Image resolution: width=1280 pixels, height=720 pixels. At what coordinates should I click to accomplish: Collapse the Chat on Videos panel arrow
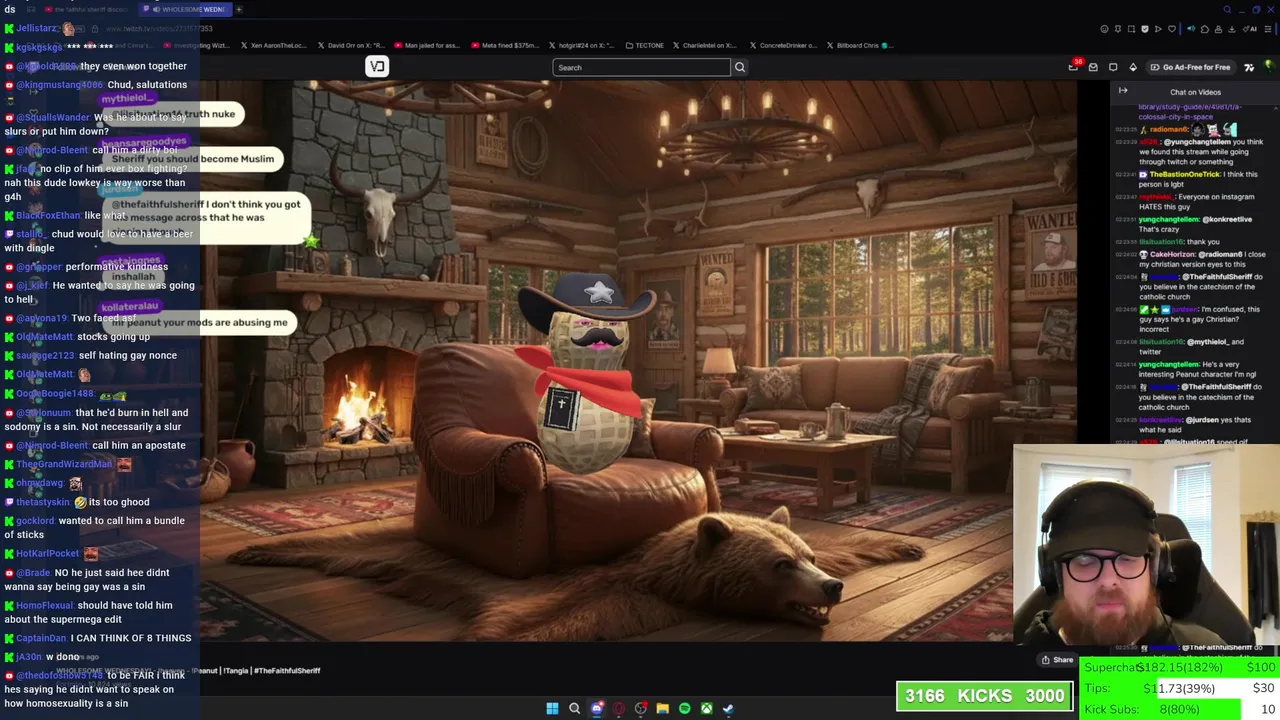1123,91
